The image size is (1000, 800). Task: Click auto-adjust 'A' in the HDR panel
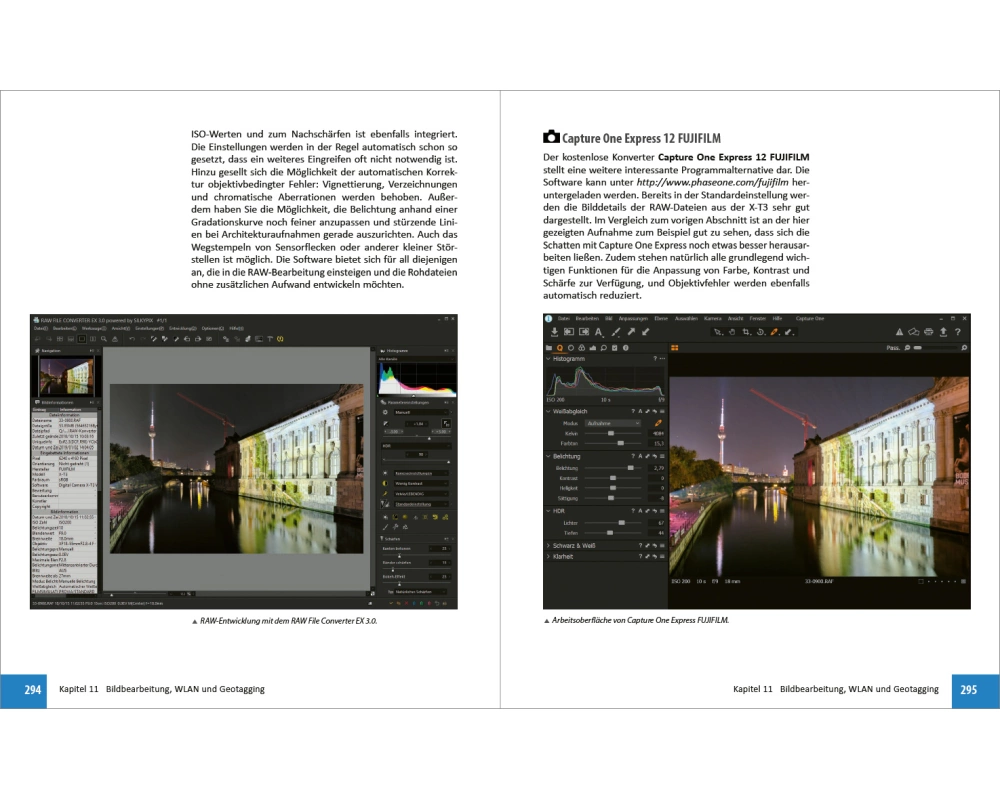pyautogui.click(x=639, y=511)
